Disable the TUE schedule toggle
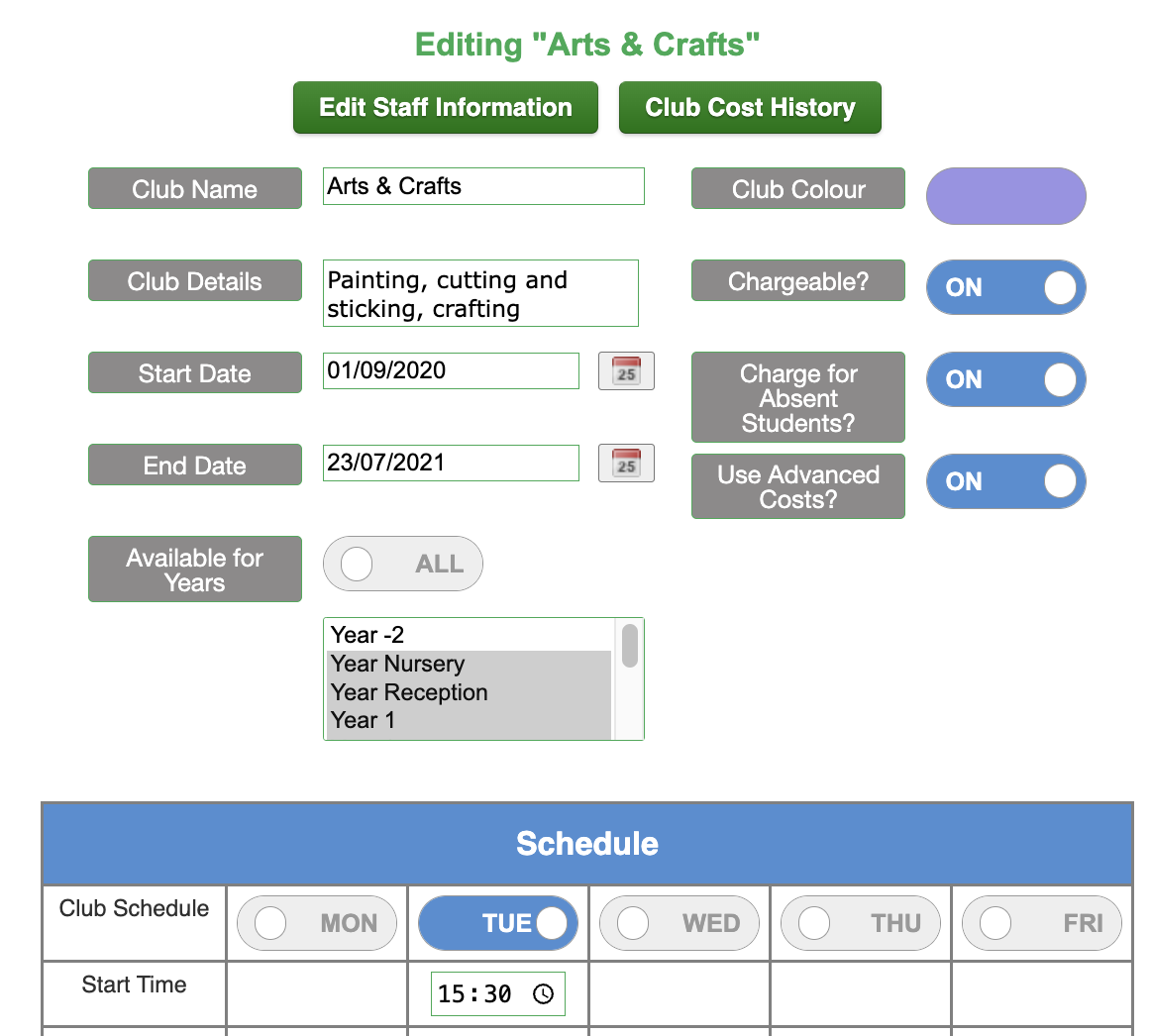 pyautogui.click(x=497, y=923)
